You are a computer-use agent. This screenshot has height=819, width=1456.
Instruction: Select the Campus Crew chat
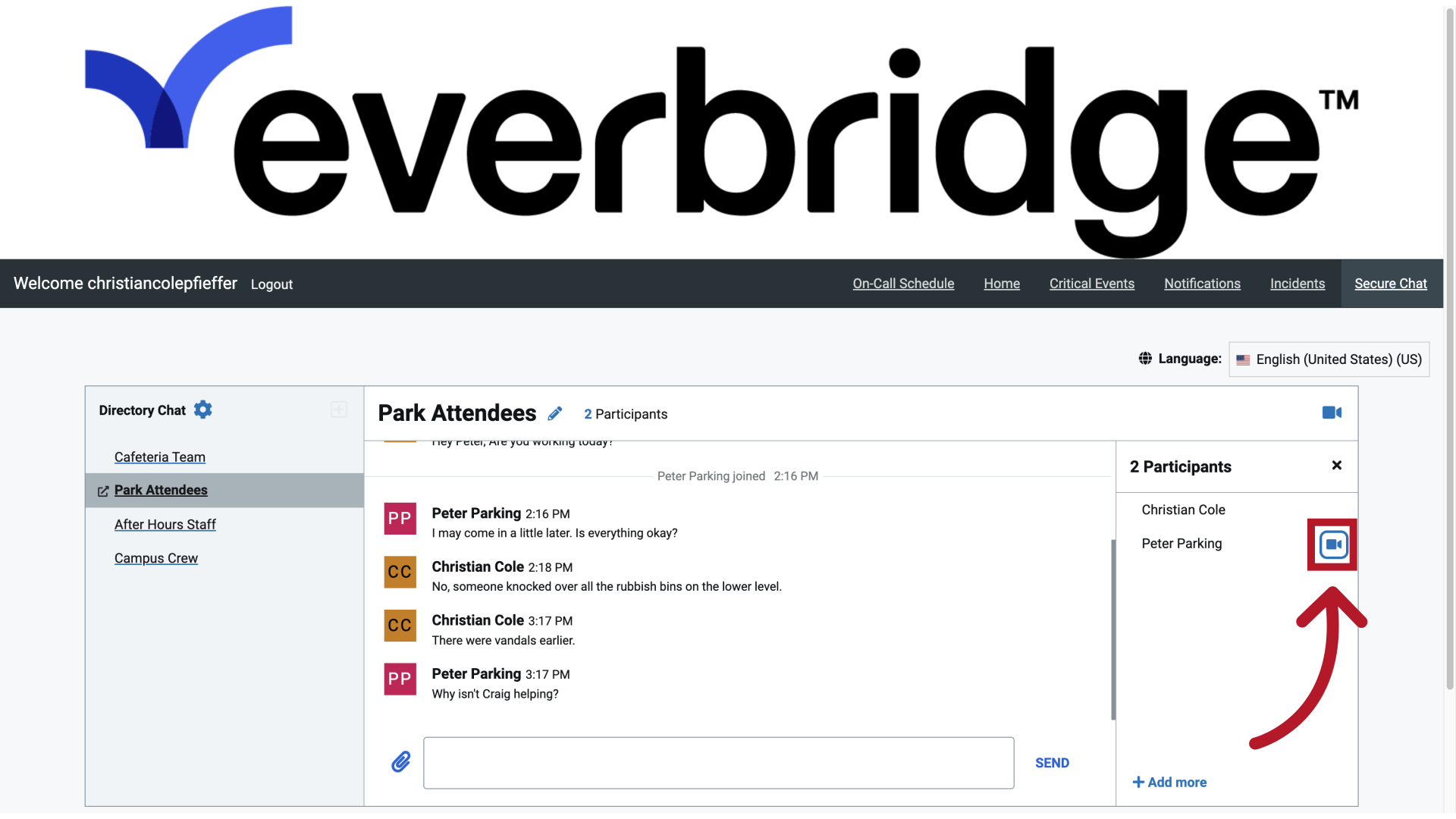(156, 558)
